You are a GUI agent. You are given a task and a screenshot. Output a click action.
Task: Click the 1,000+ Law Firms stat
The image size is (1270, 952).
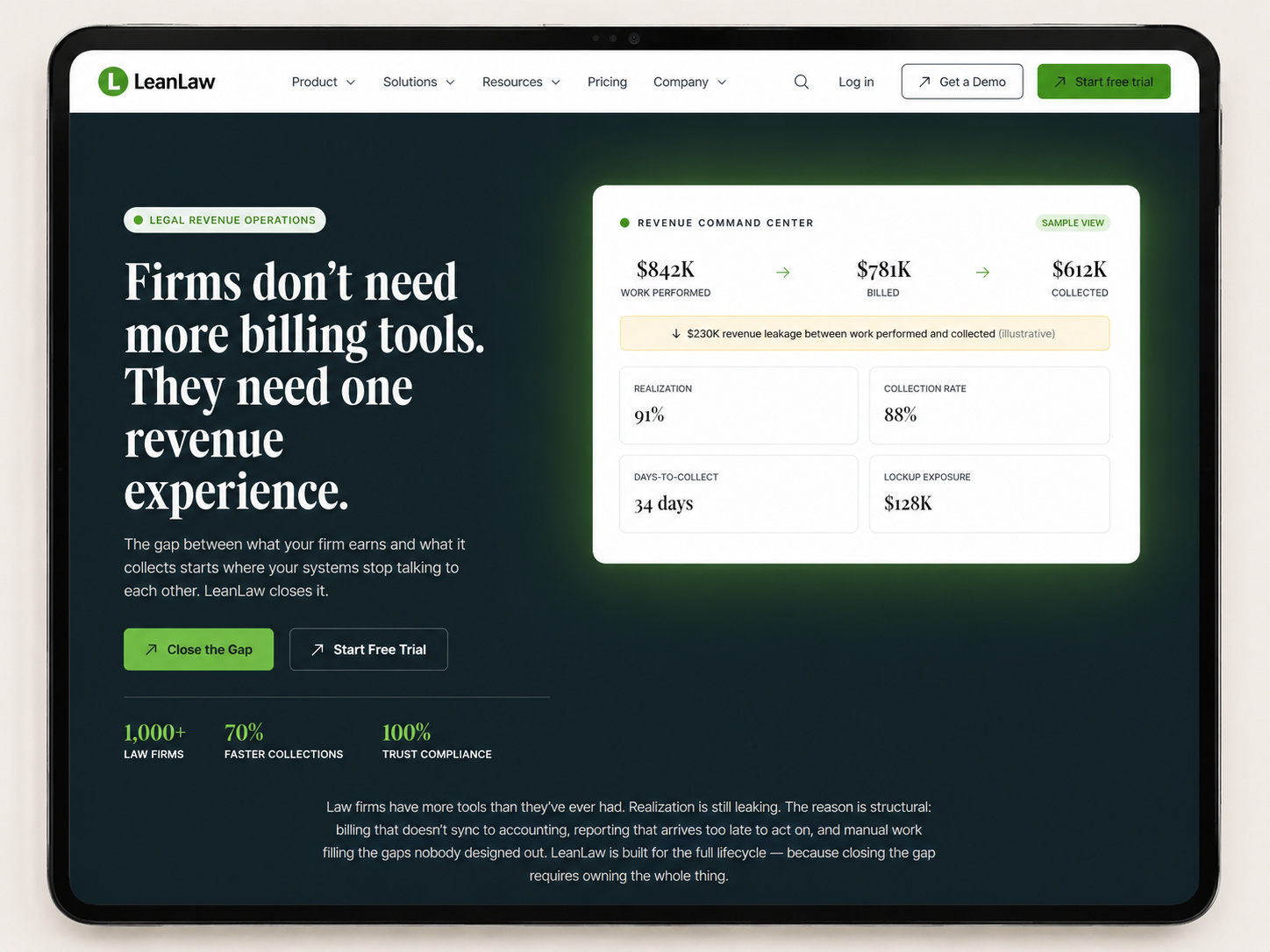[x=154, y=741]
